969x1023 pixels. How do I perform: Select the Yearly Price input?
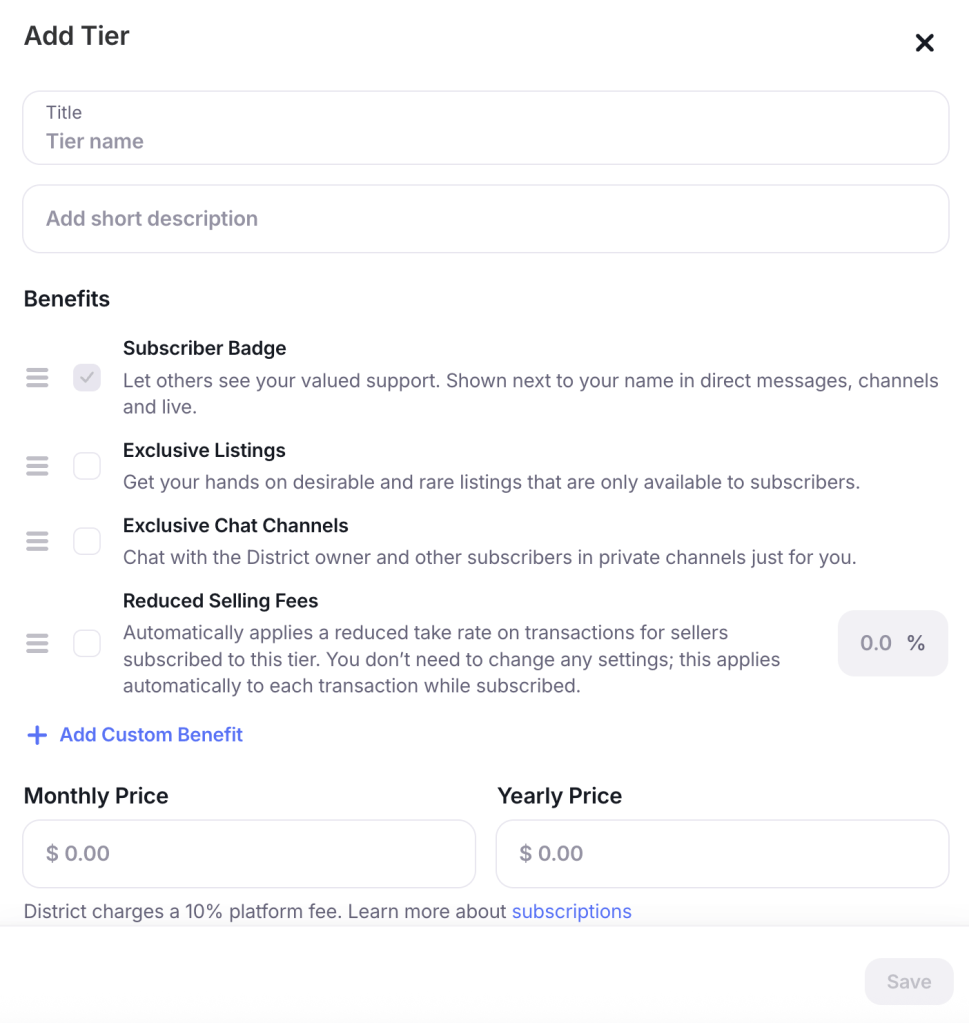point(722,854)
